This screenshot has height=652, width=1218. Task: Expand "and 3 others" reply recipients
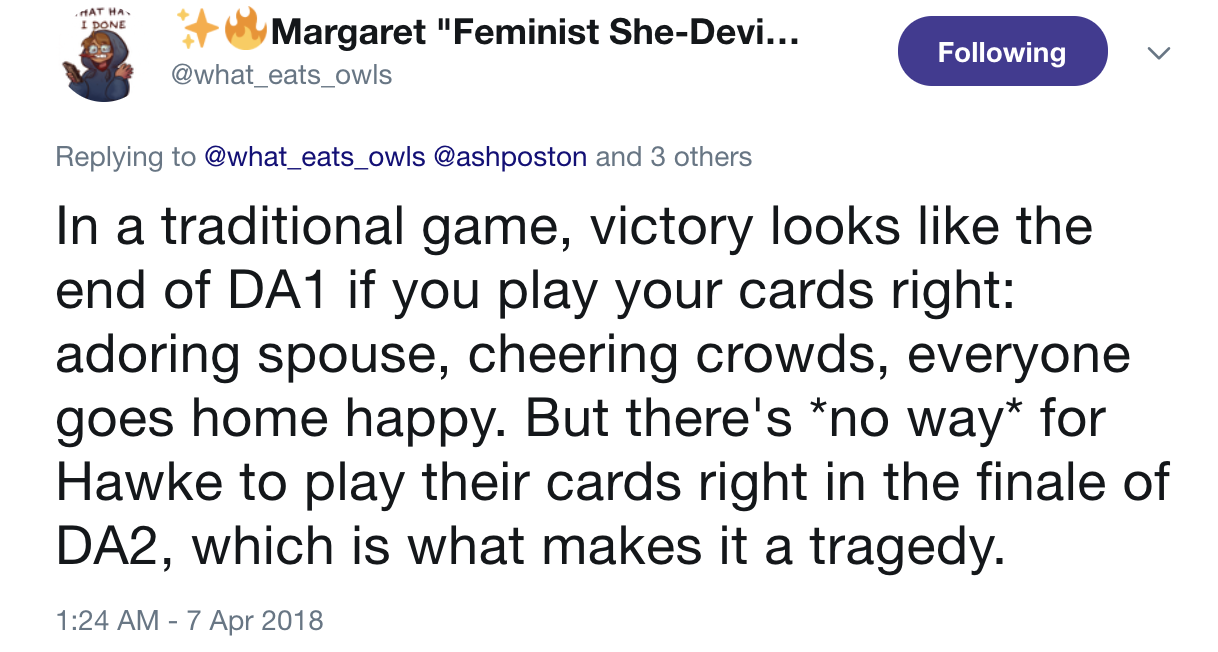click(x=674, y=157)
